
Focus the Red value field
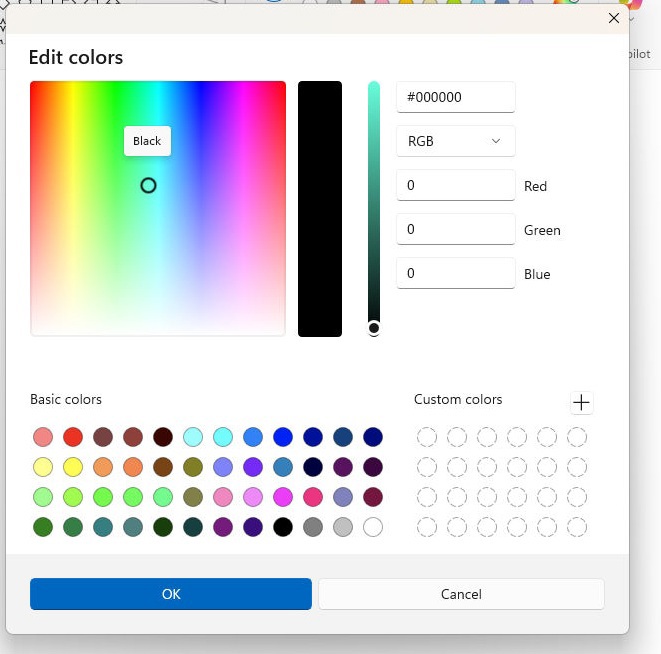click(x=456, y=185)
